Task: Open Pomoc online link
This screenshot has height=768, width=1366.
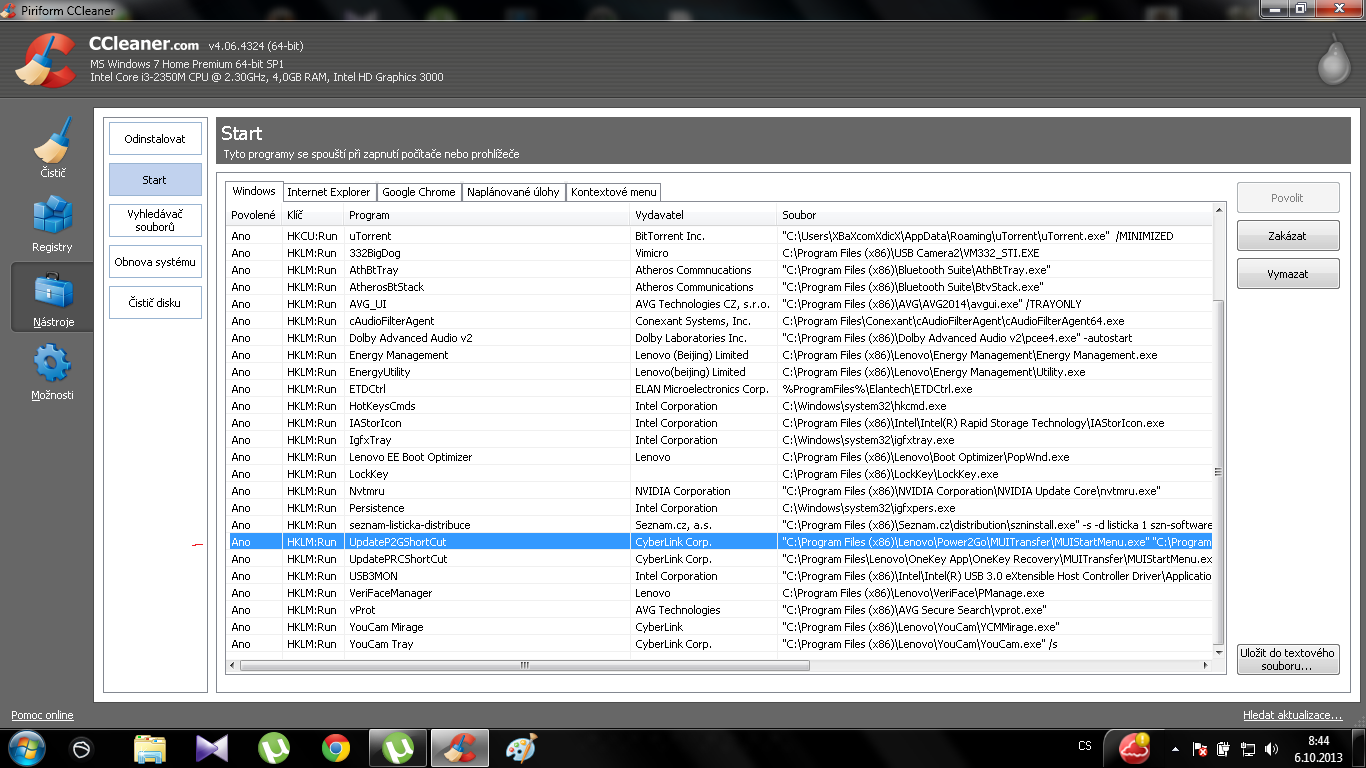Action: coord(42,715)
